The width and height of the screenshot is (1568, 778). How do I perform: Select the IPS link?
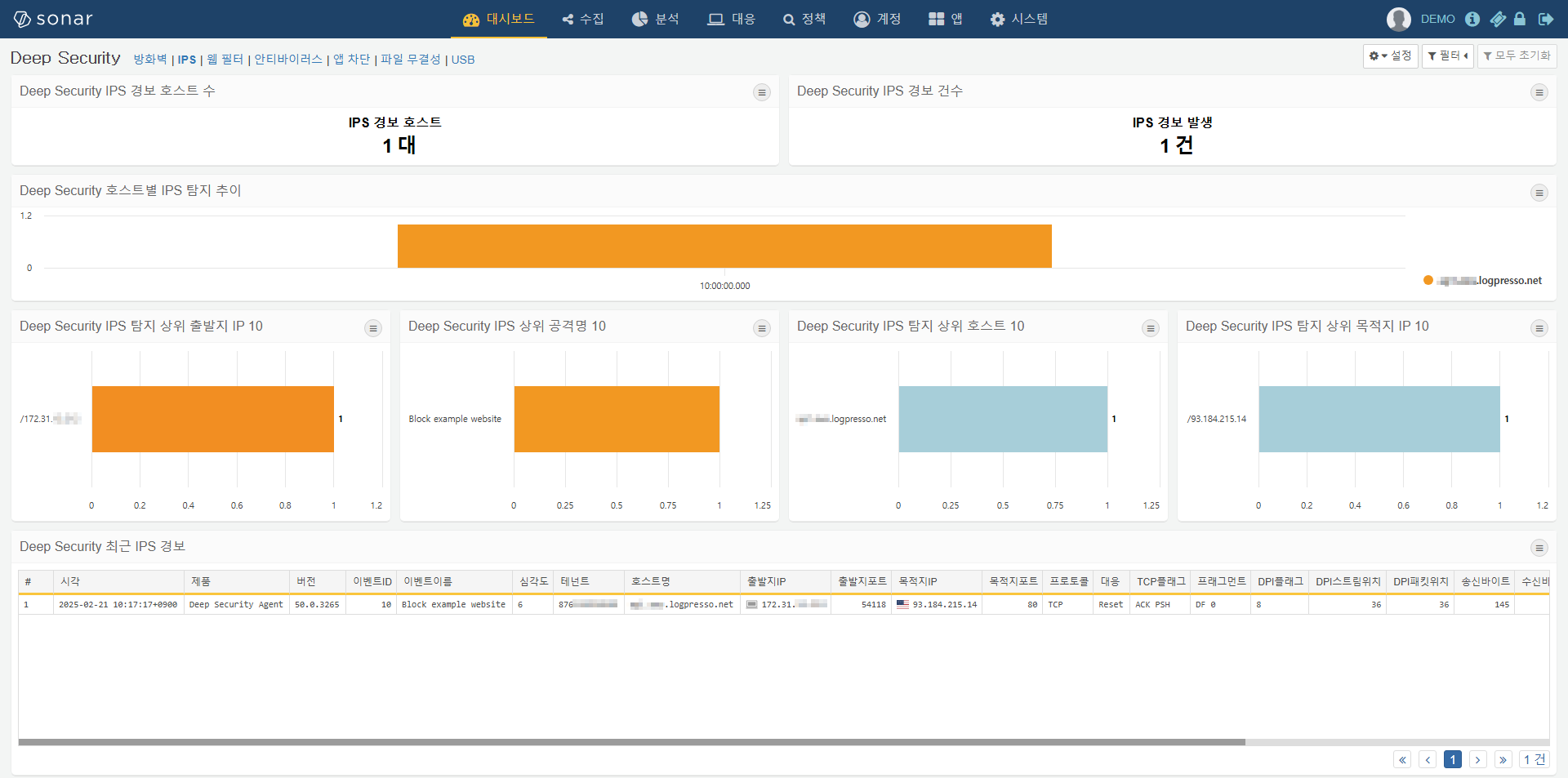(x=187, y=60)
